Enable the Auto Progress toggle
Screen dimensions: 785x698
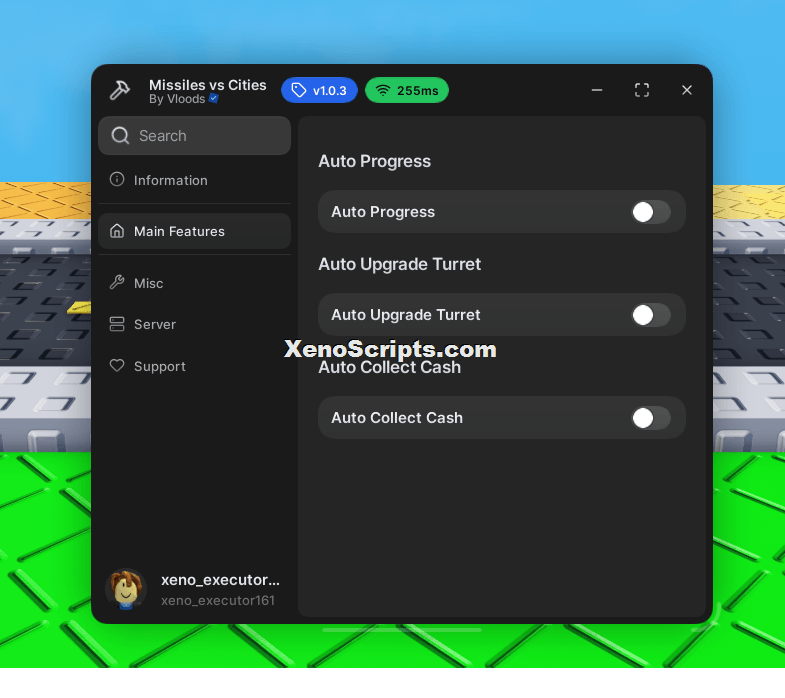pos(650,212)
